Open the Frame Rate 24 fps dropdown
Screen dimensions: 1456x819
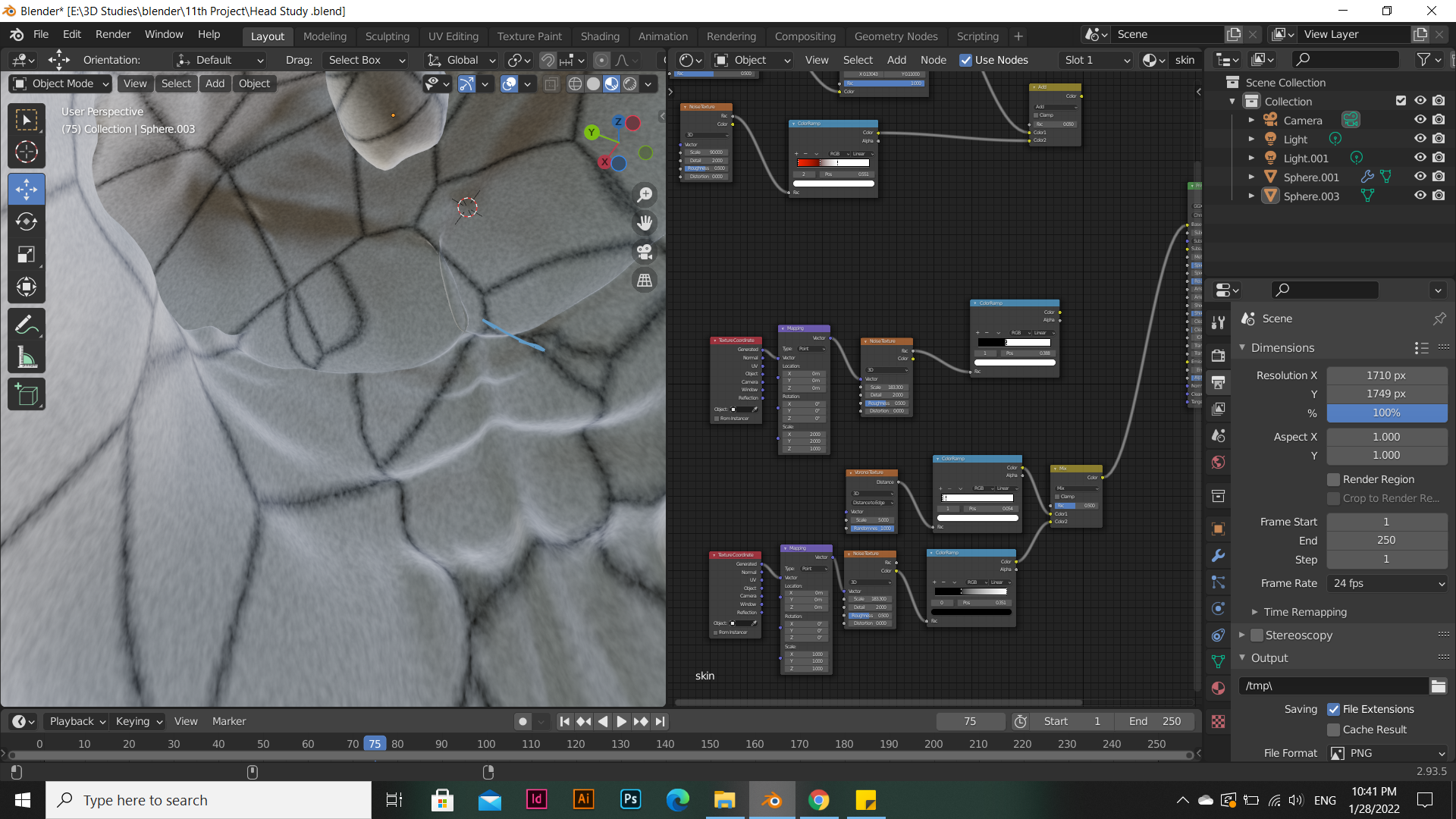pos(1388,583)
